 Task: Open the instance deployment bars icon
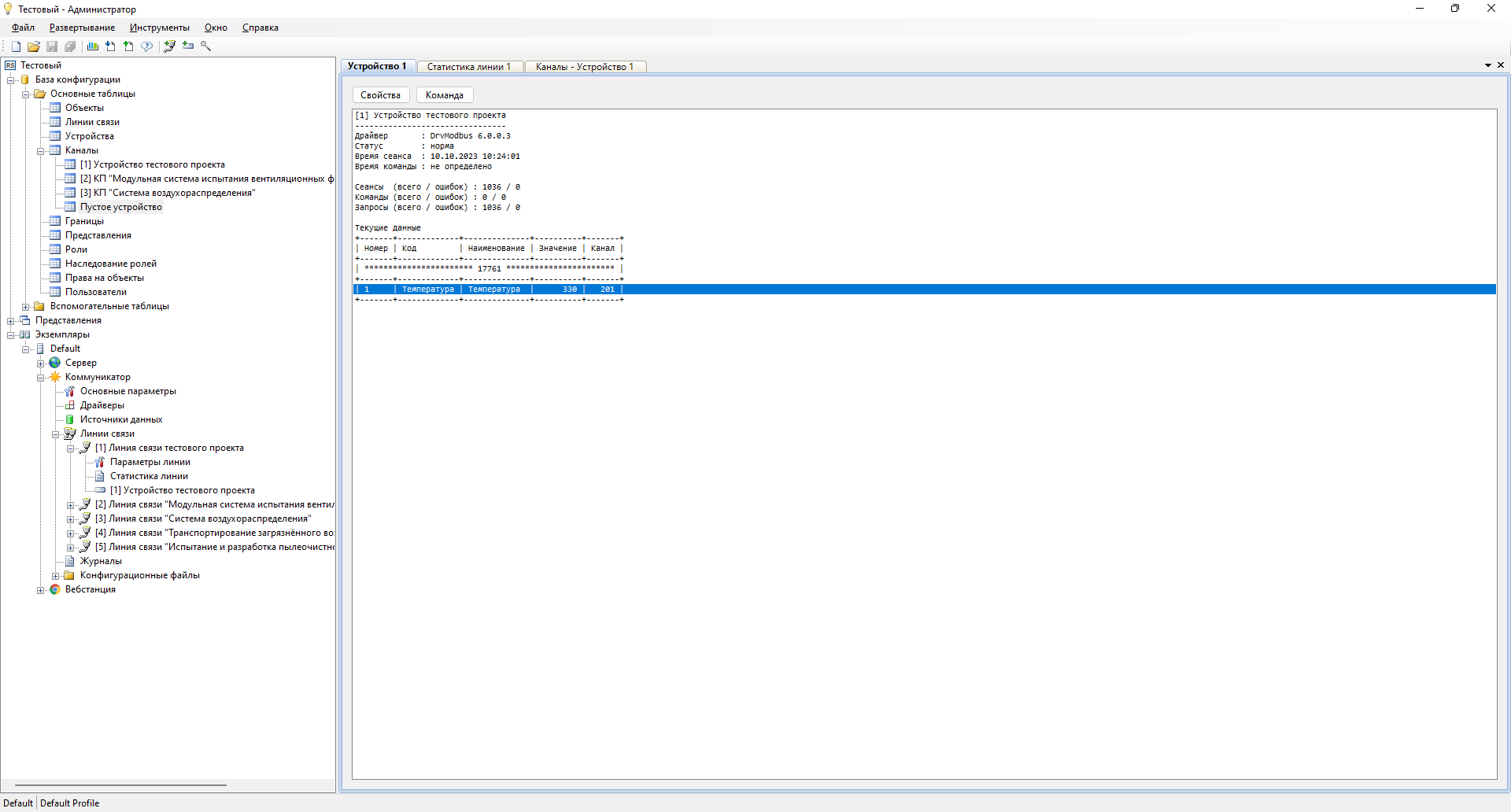93,46
